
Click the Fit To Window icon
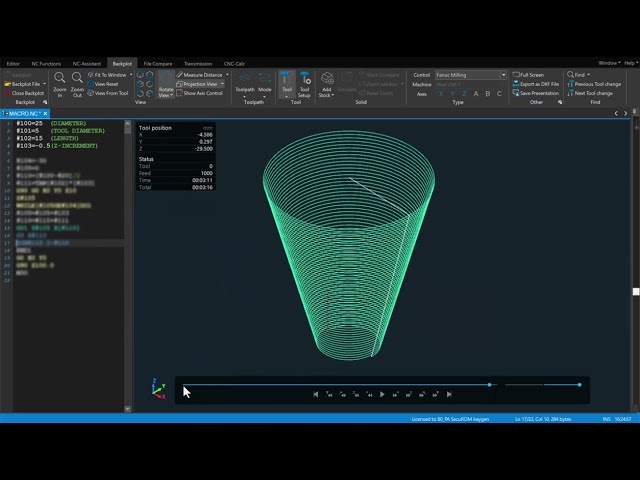pos(91,75)
